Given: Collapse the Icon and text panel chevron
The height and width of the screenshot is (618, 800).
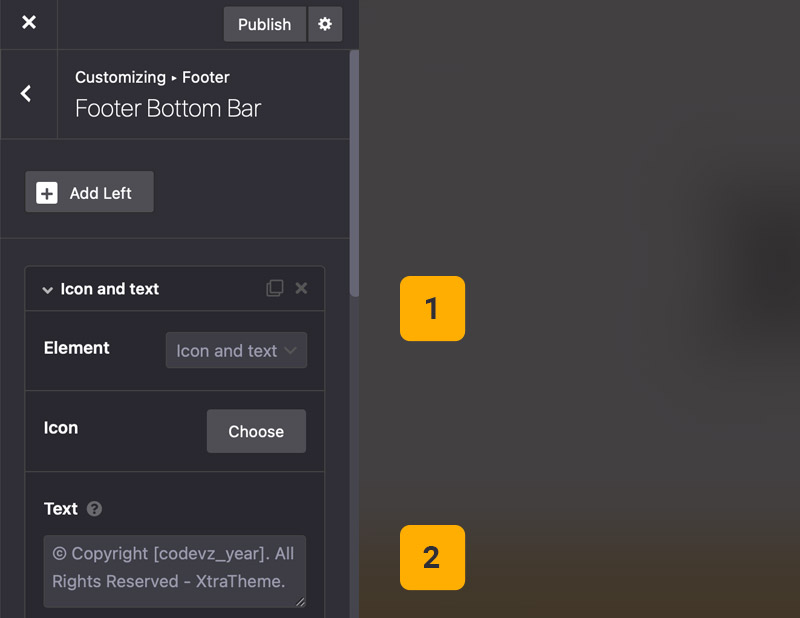Looking at the screenshot, I should pyautogui.click(x=47, y=290).
